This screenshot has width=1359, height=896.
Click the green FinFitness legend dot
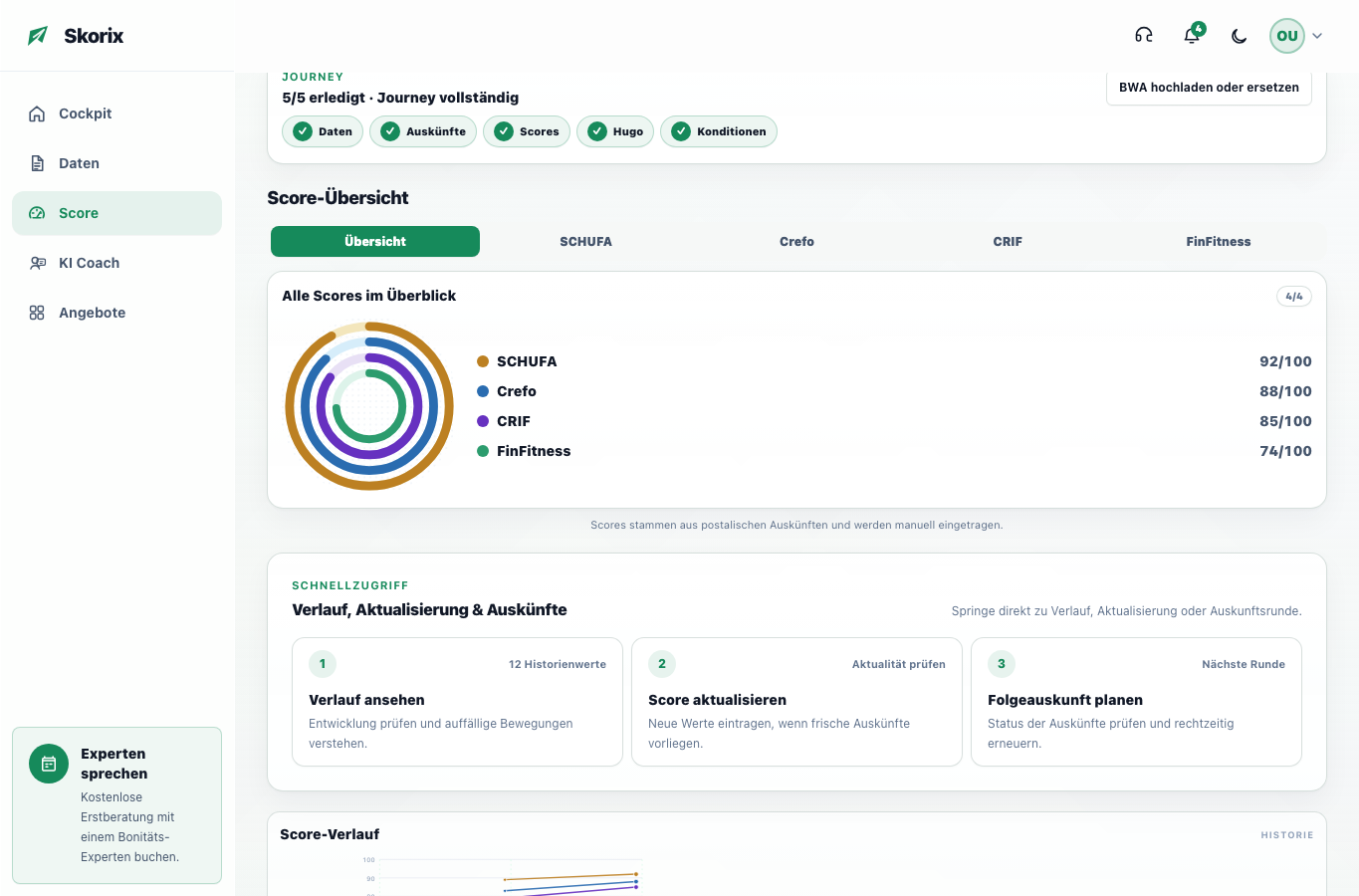483,451
